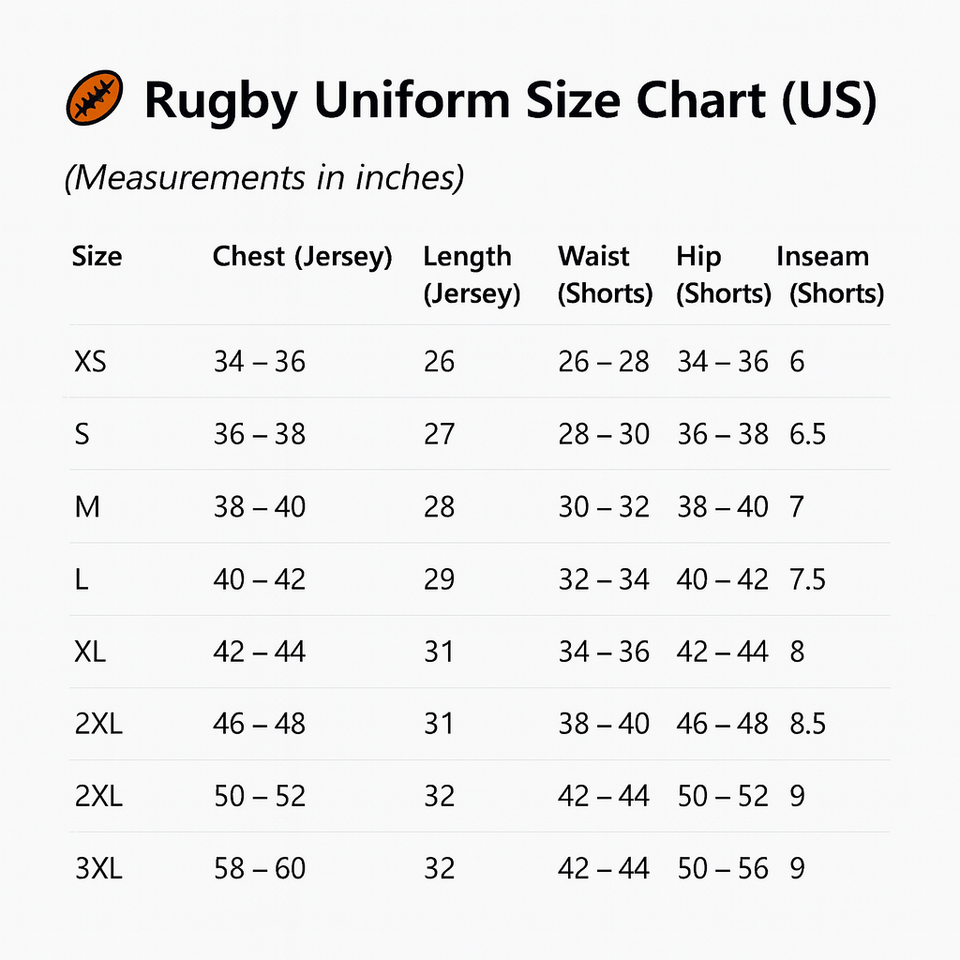Screen dimensions: 960x960
Task: Click the 58 – 60 chest value
Action: point(259,869)
